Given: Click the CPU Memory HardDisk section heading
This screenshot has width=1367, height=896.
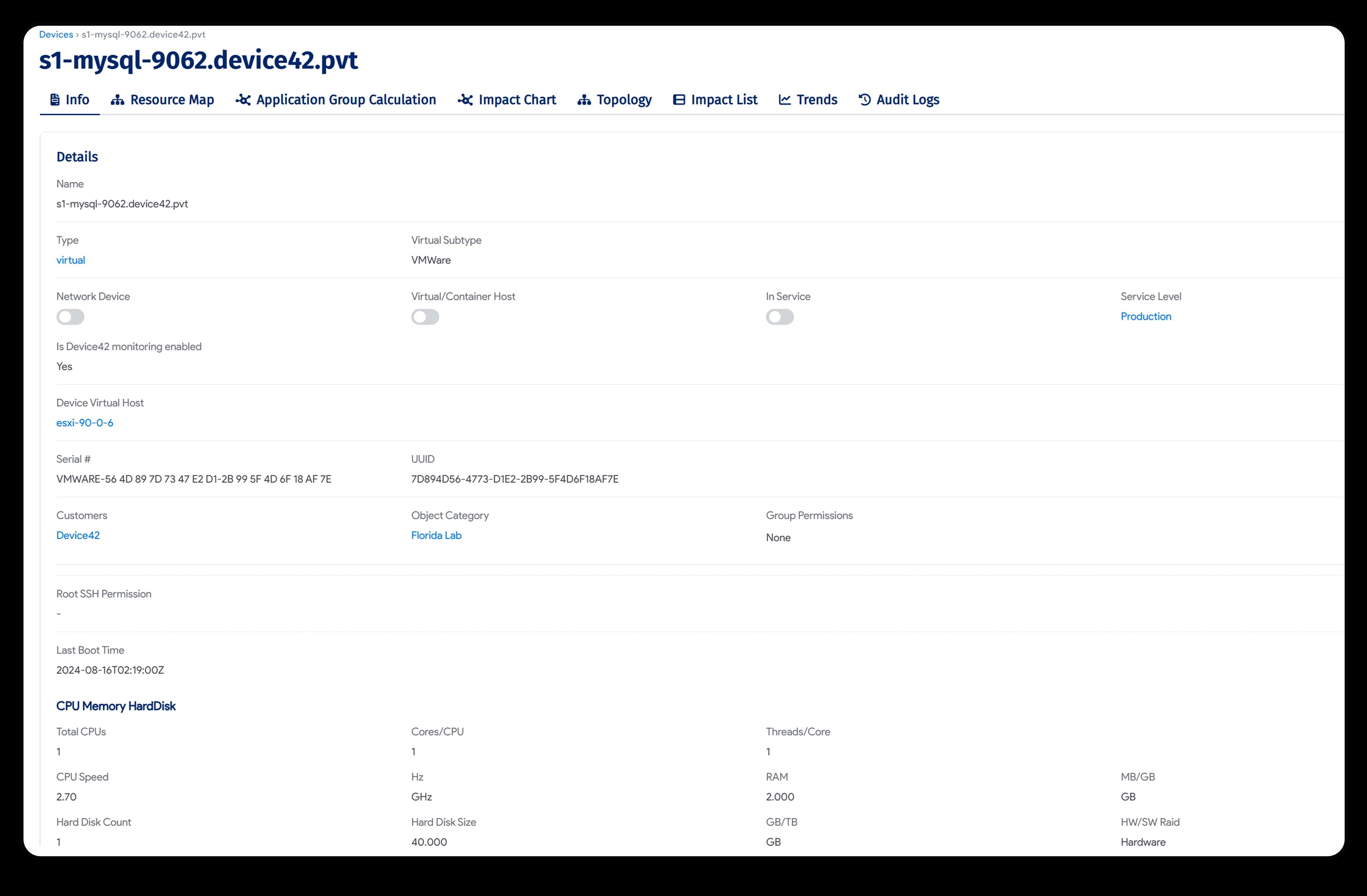Looking at the screenshot, I should [116, 706].
